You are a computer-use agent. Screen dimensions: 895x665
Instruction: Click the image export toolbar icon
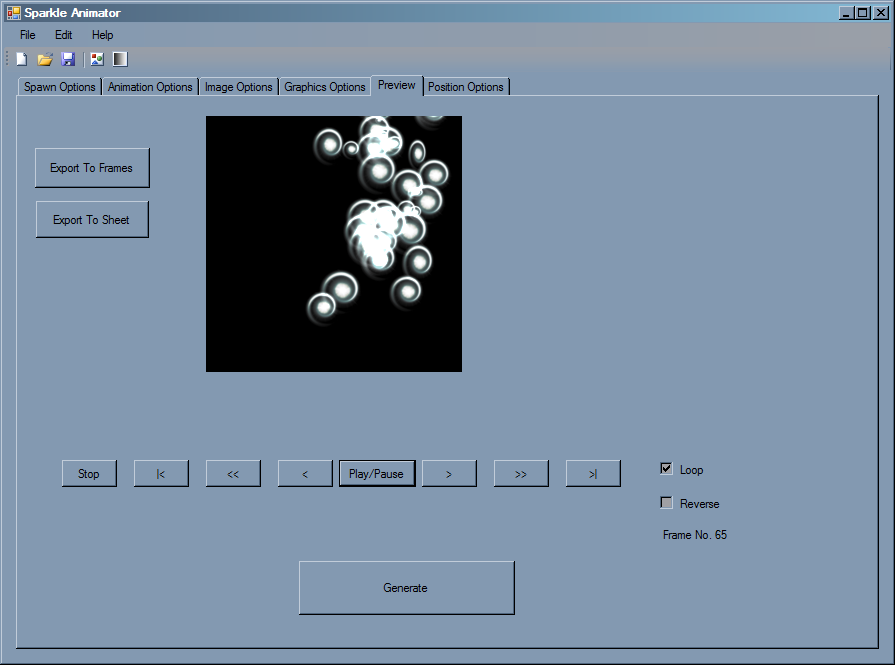[96, 58]
